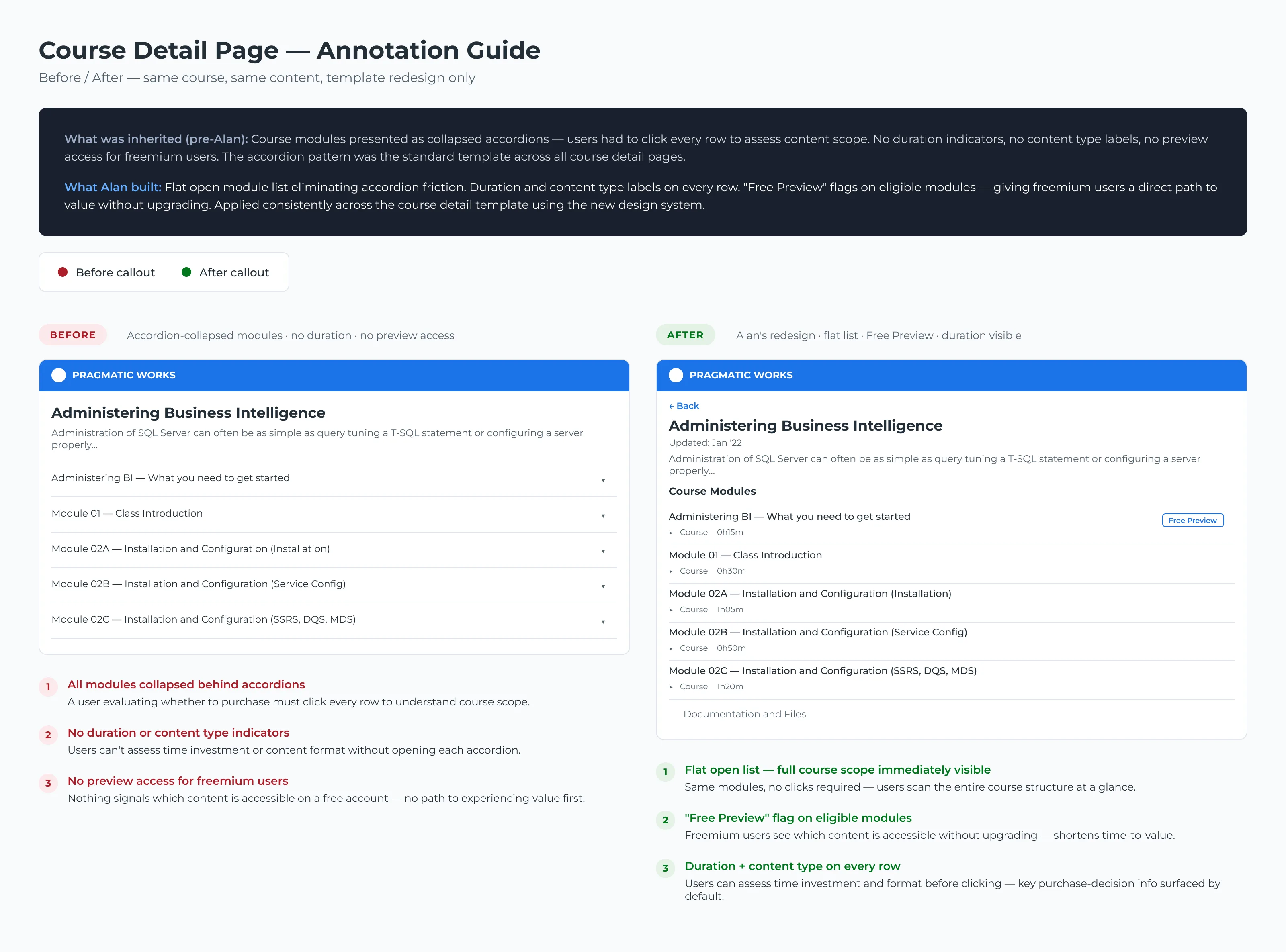The height and width of the screenshot is (952, 1286).
Task: Click the Pragmatic Works logo circle in After mockup
Action: pos(676,375)
